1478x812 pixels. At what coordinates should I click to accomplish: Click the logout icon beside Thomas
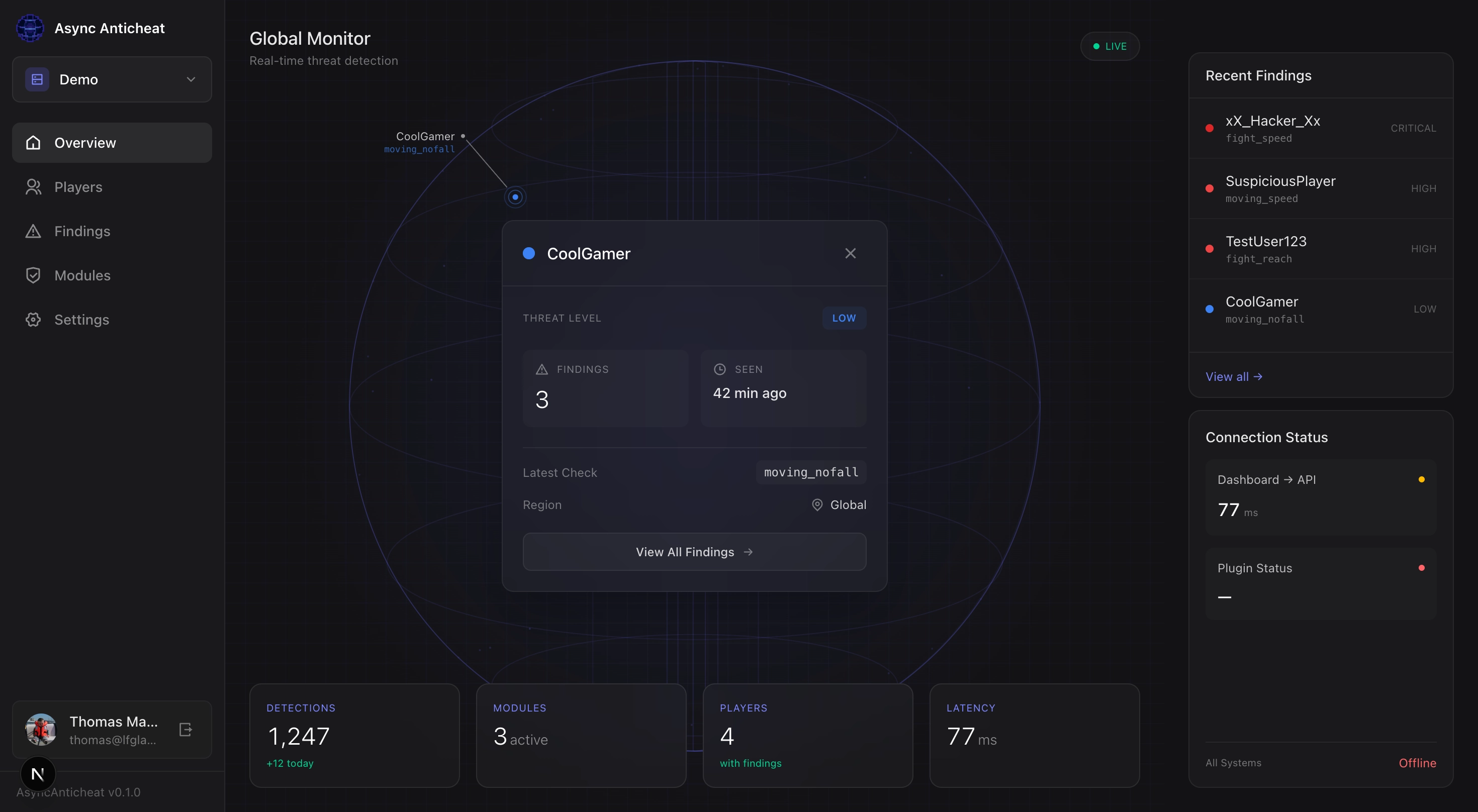(x=186, y=730)
